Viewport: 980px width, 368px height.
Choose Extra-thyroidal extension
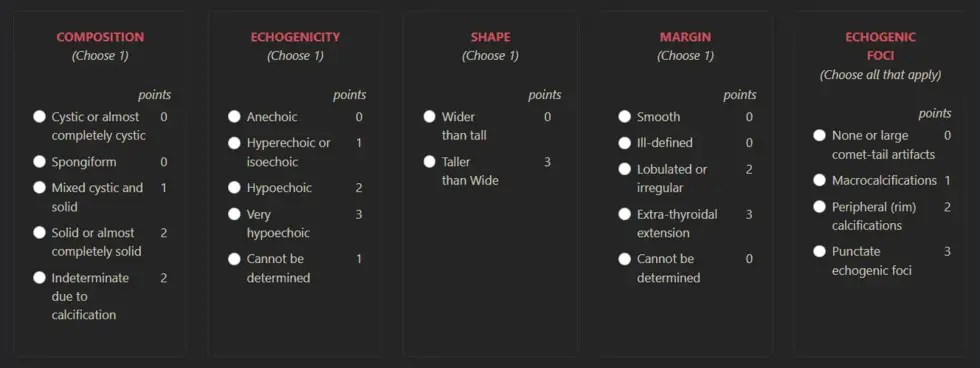pos(624,214)
